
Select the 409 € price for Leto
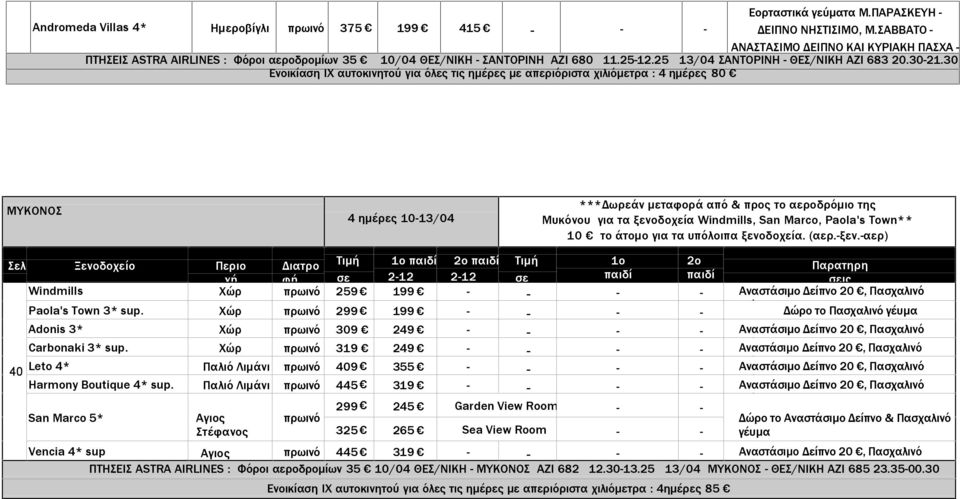(x=351, y=367)
